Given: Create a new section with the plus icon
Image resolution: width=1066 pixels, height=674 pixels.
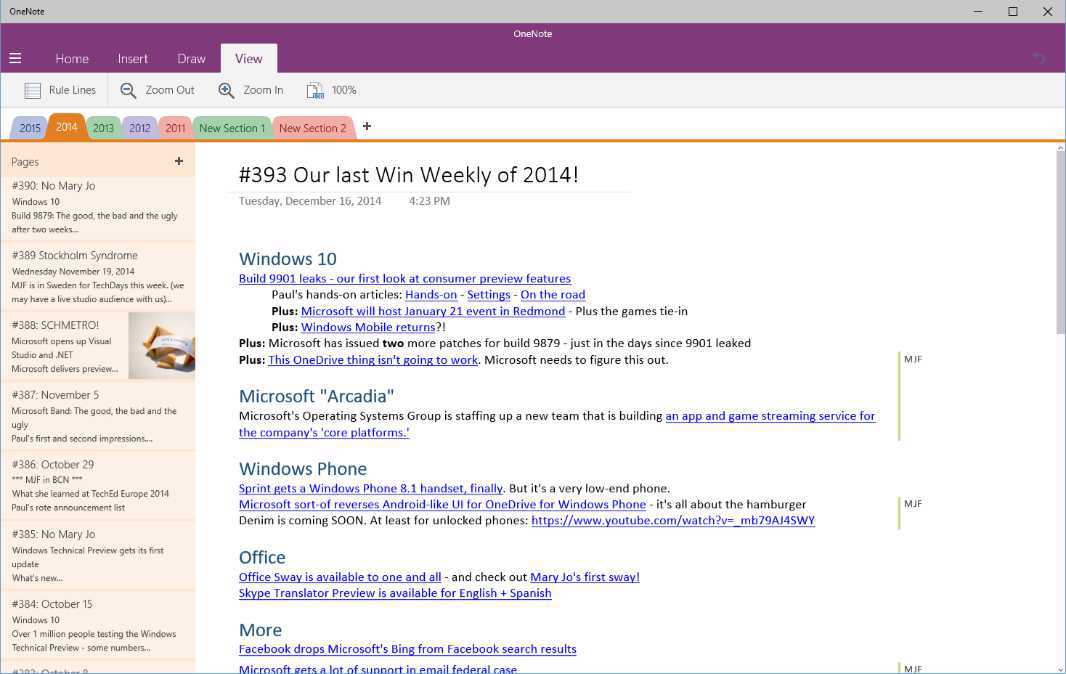Looking at the screenshot, I should coord(366,127).
